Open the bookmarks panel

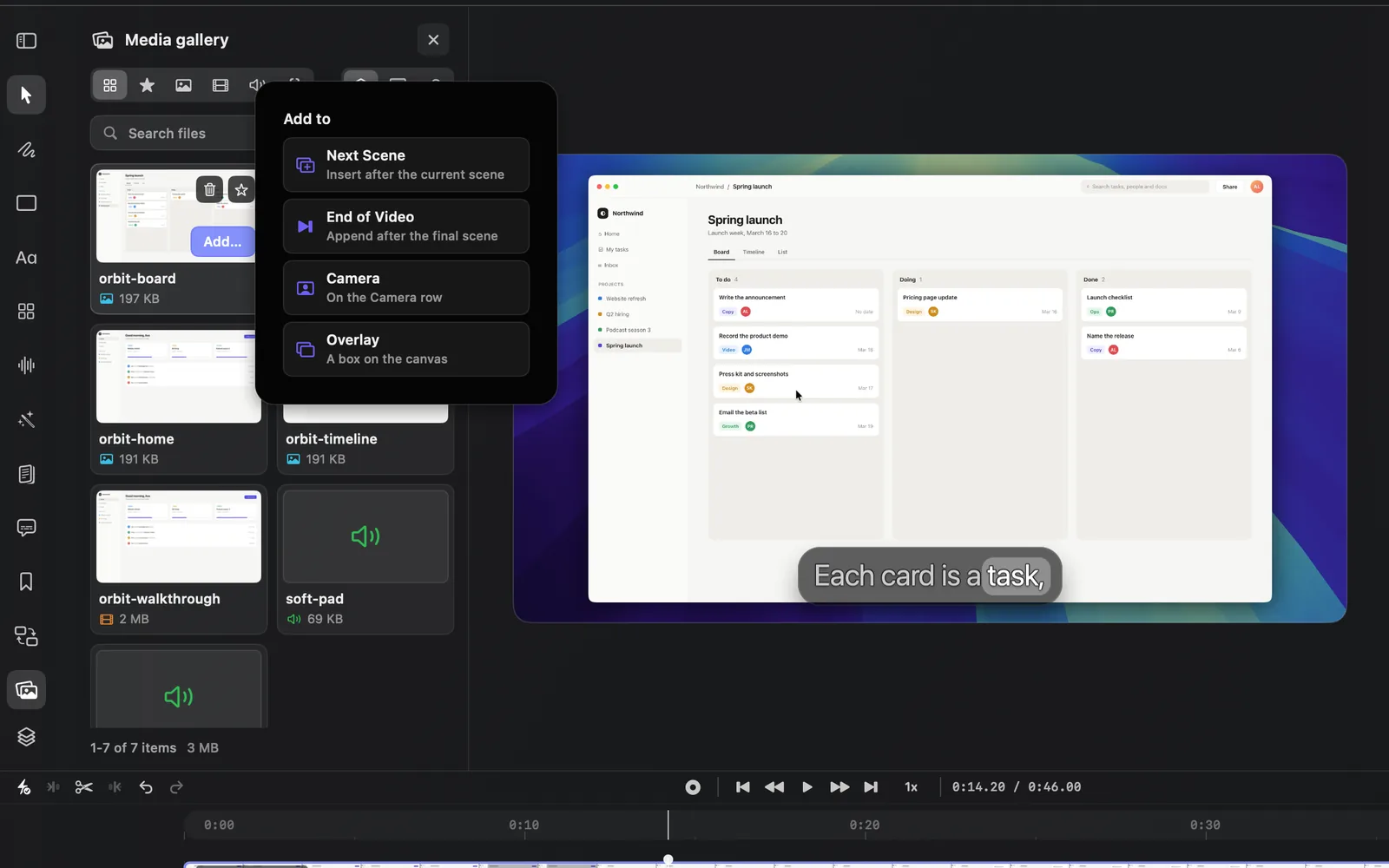point(26,582)
